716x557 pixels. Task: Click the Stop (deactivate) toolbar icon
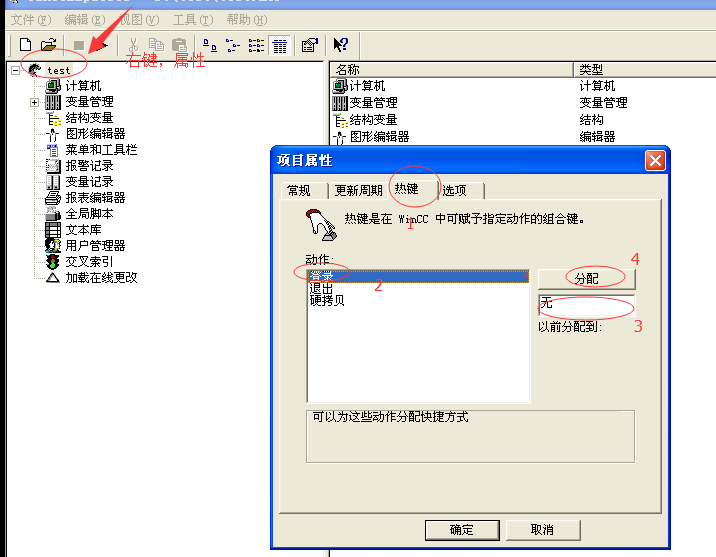coord(79,45)
